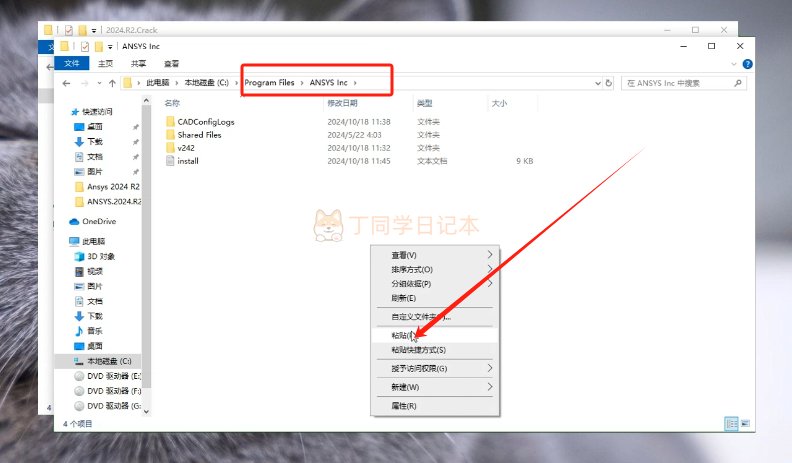Select the v242 folder icon
Viewport: 792px width, 463px height.
tap(170, 148)
